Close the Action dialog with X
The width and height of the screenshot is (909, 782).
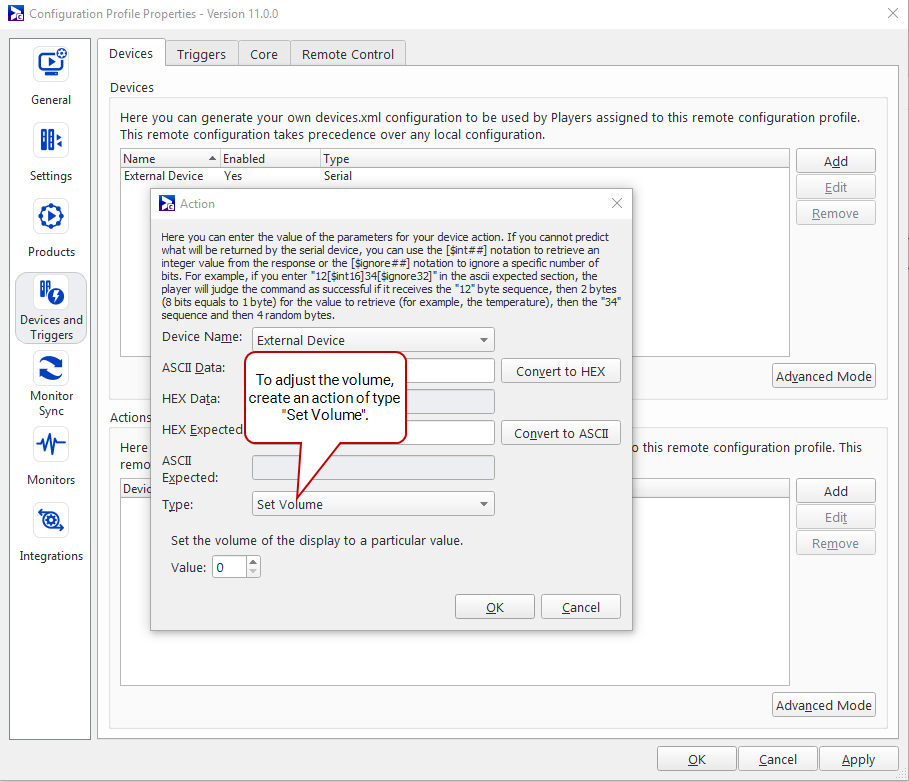[x=617, y=203]
